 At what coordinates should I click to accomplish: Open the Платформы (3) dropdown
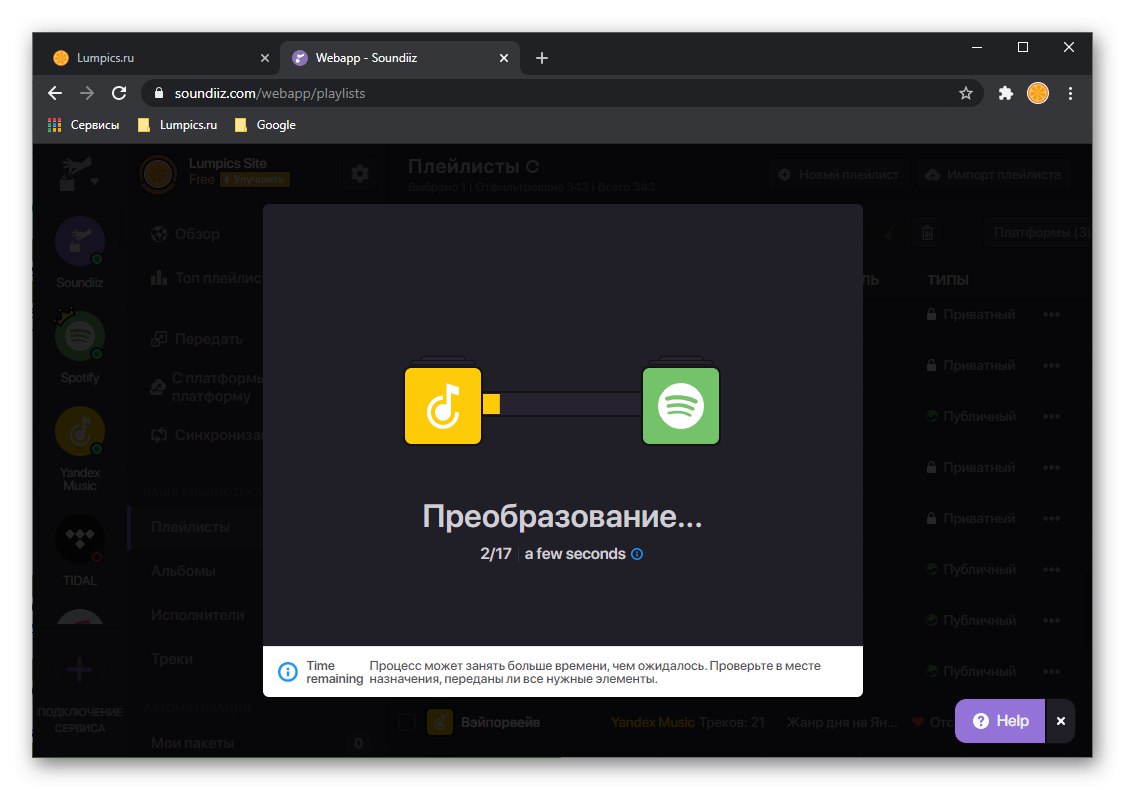tap(1040, 232)
